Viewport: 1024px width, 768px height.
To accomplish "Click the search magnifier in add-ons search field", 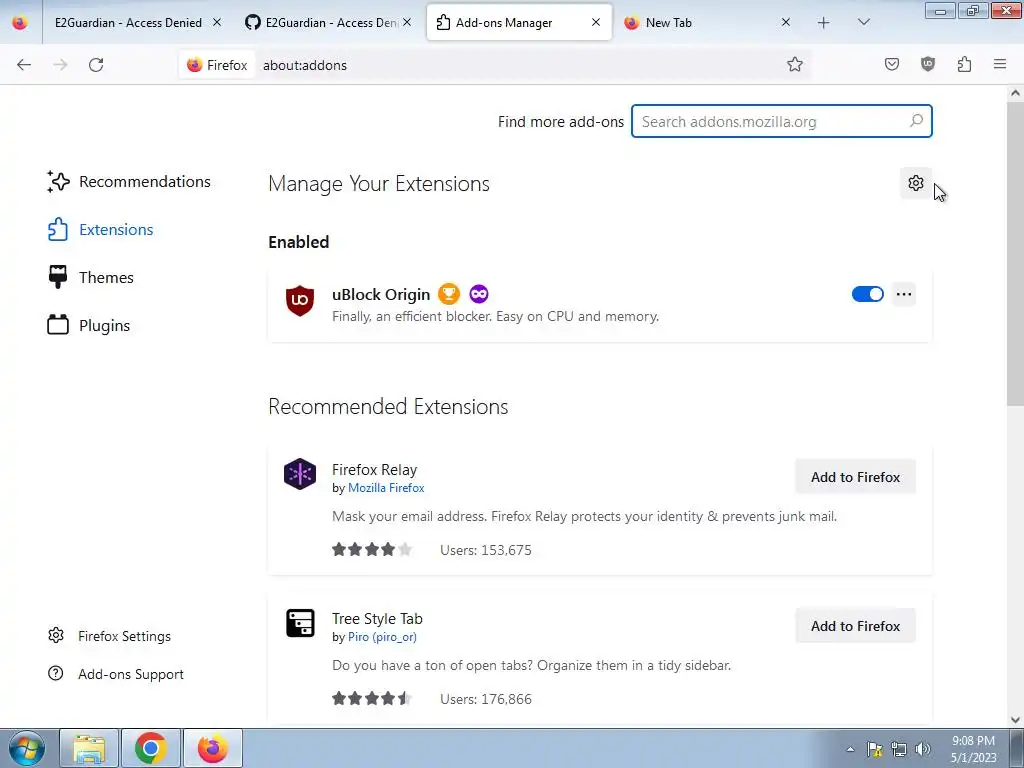I will tap(916, 121).
